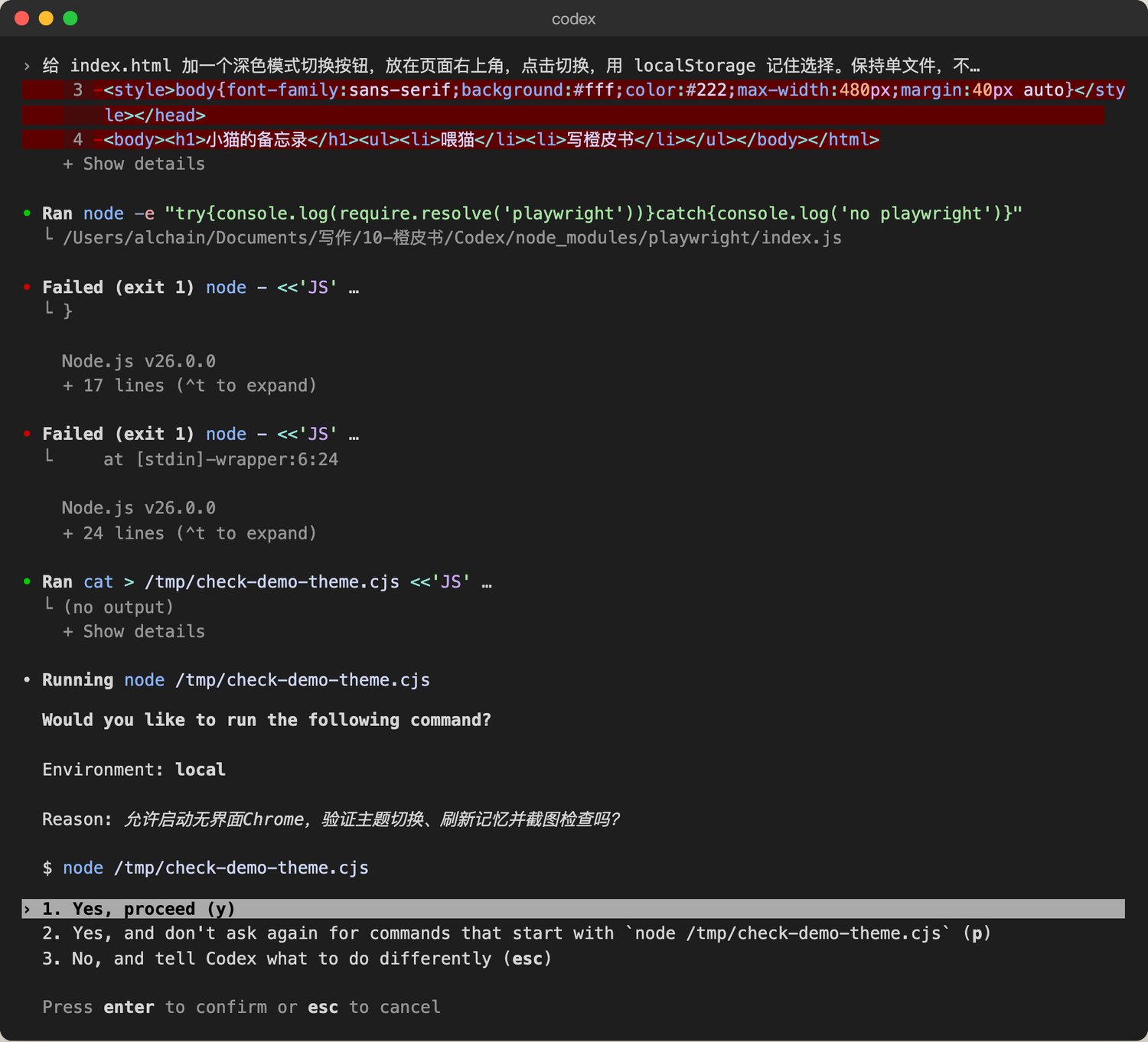Click the 'Reason:' approval explanation text
Screen dimensions: 1148x1042
click(x=331, y=819)
